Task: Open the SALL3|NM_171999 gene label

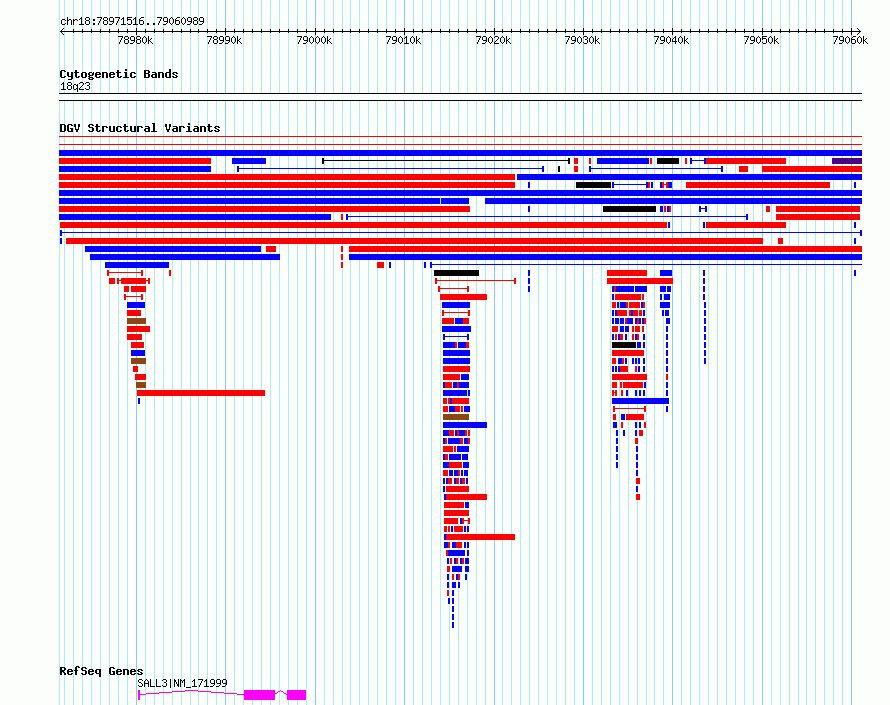Action: click(x=182, y=683)
